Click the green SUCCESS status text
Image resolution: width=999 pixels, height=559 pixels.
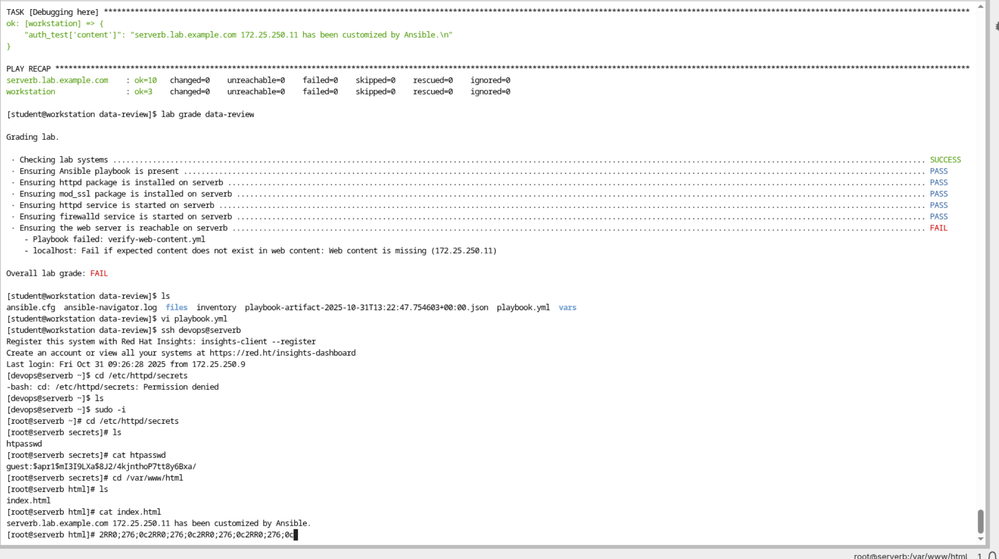point(945,160)
